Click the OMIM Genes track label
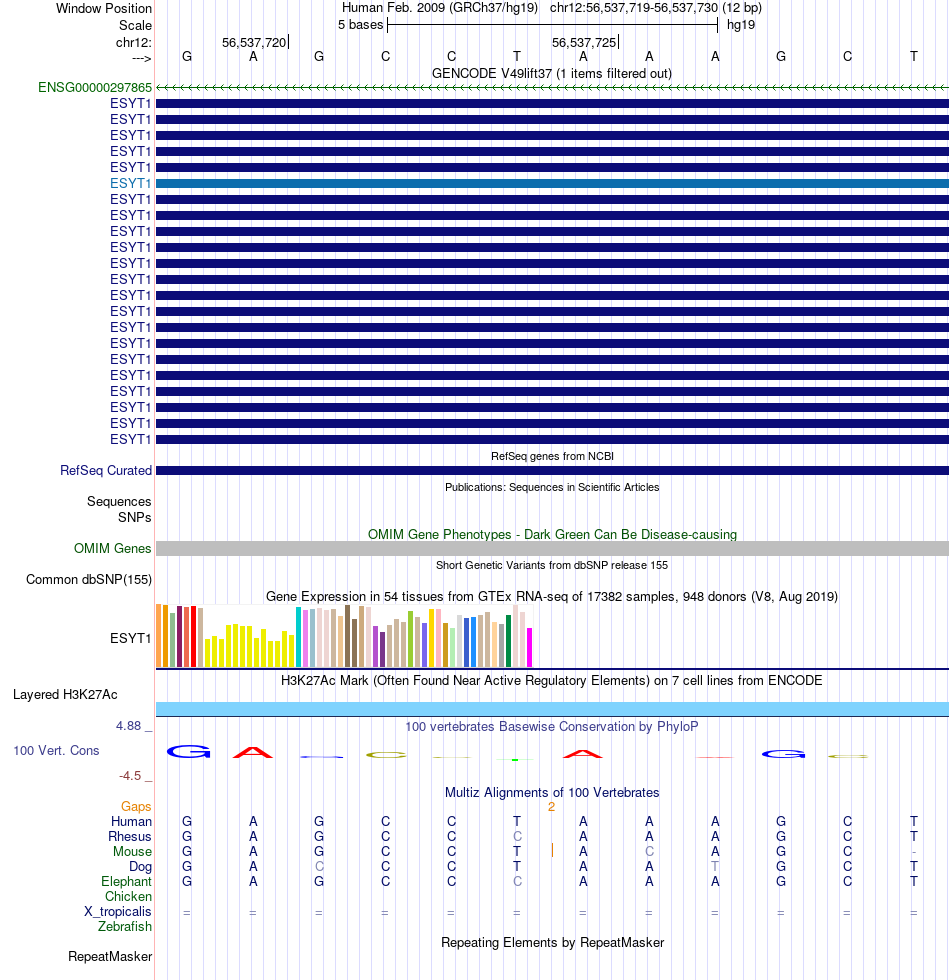Screen dimensions: 950x980 pyautogui.click(x=112, y=548)
